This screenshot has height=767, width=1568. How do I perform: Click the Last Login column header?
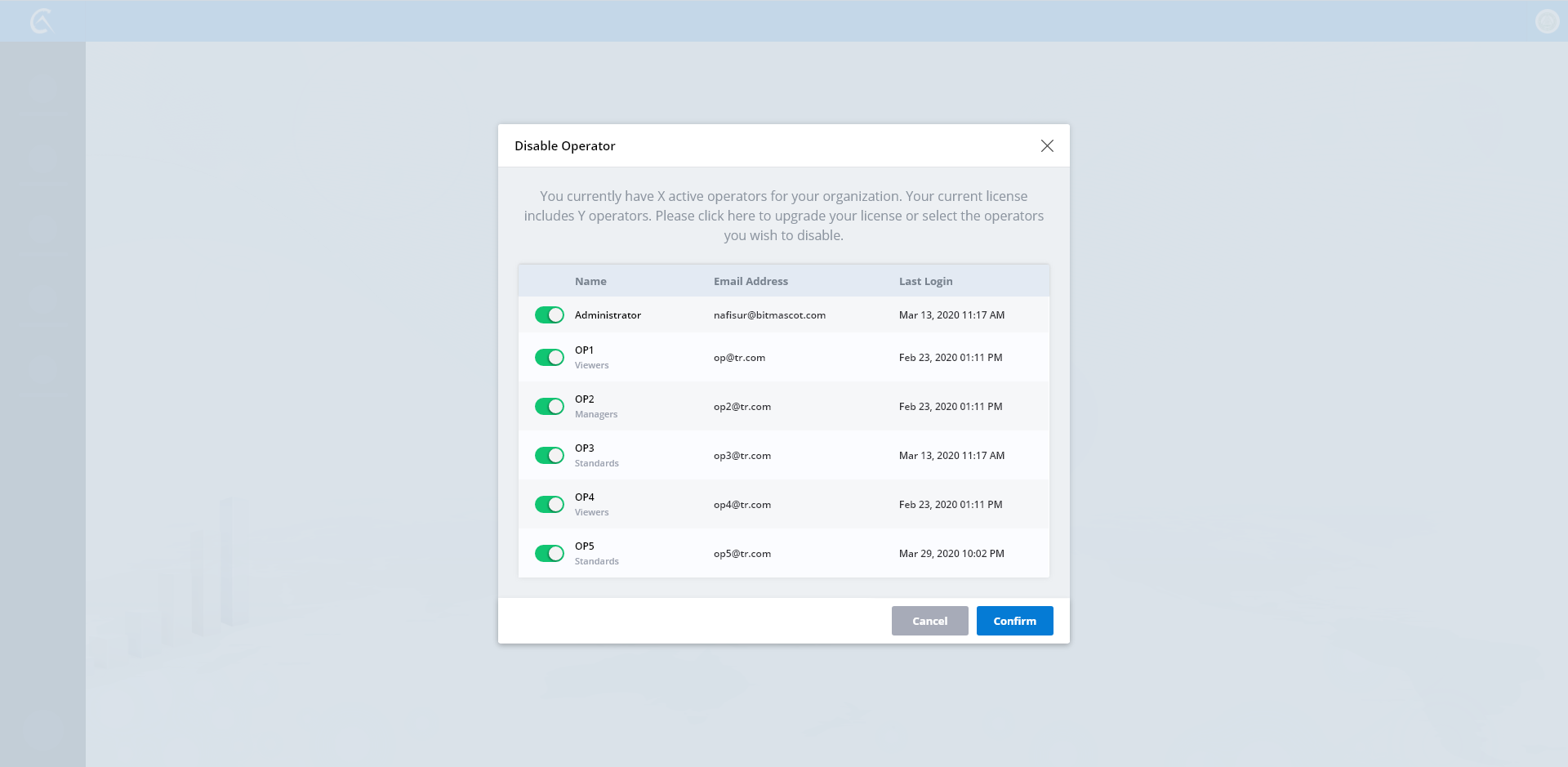(x=925, y=281)
